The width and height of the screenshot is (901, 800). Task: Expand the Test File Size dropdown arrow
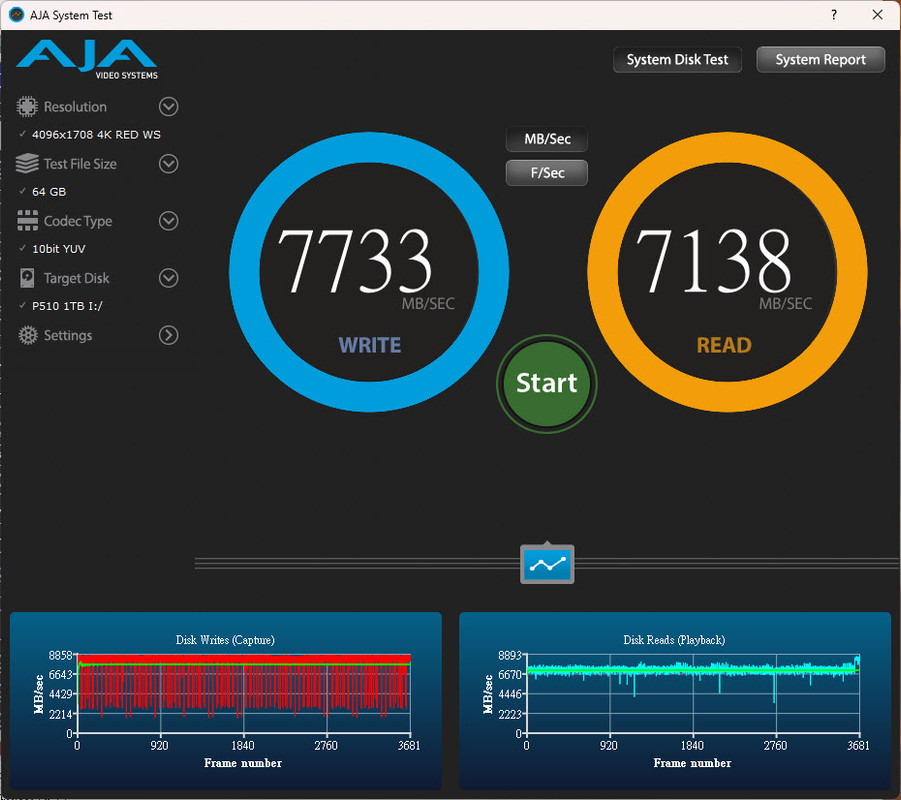[x=168, y=164]
